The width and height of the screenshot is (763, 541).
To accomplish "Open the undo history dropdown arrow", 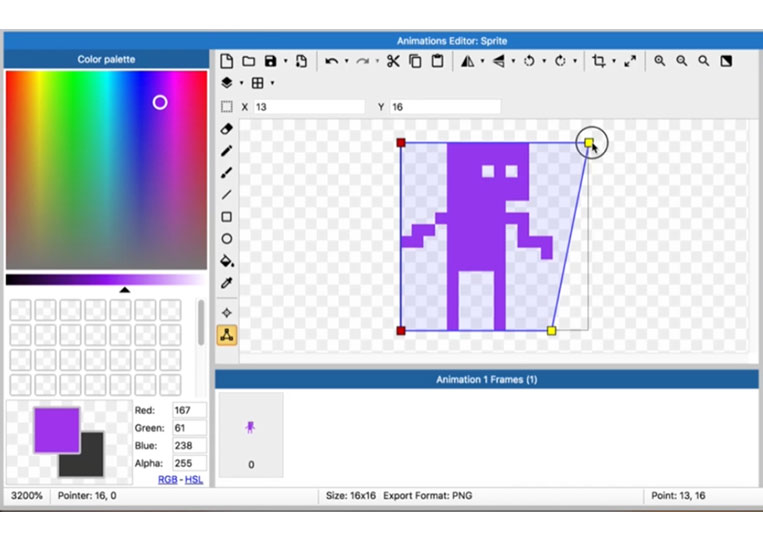I will [x=346, y=61].
